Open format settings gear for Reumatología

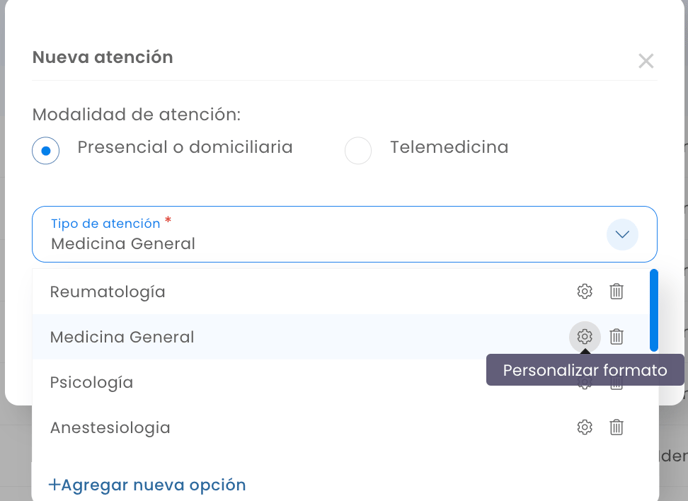584,291
